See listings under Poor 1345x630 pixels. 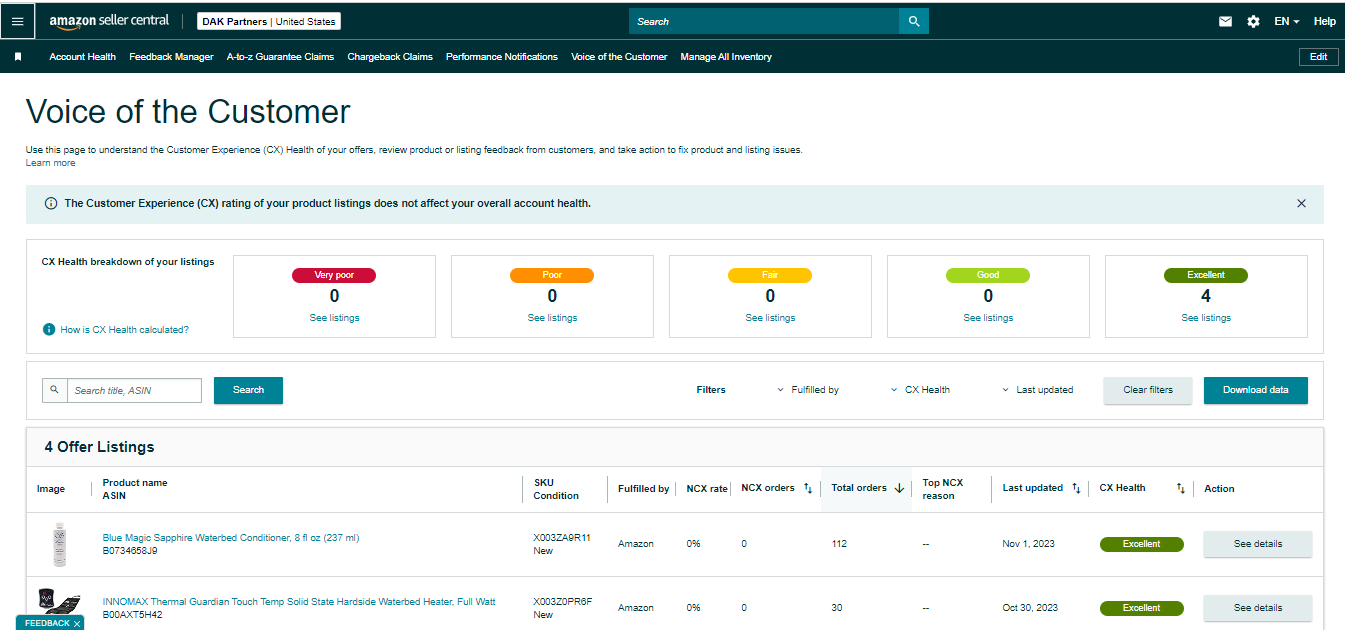[552, 318]
